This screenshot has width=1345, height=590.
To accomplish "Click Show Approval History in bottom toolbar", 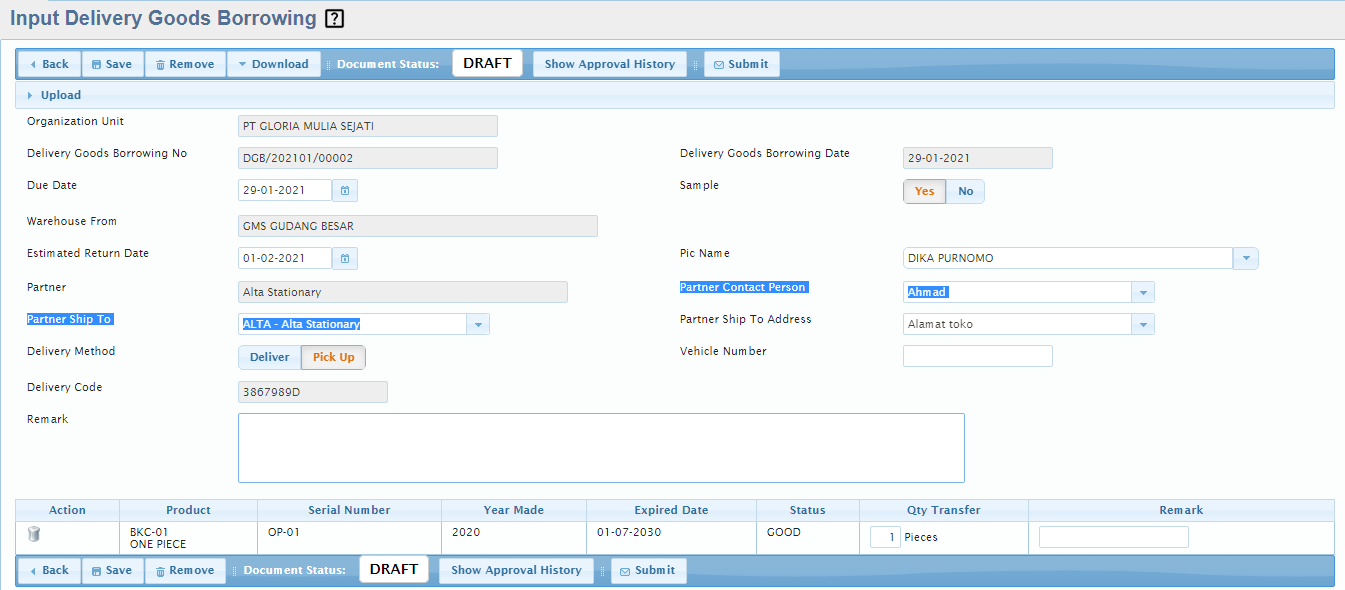I will pos(516,570).
